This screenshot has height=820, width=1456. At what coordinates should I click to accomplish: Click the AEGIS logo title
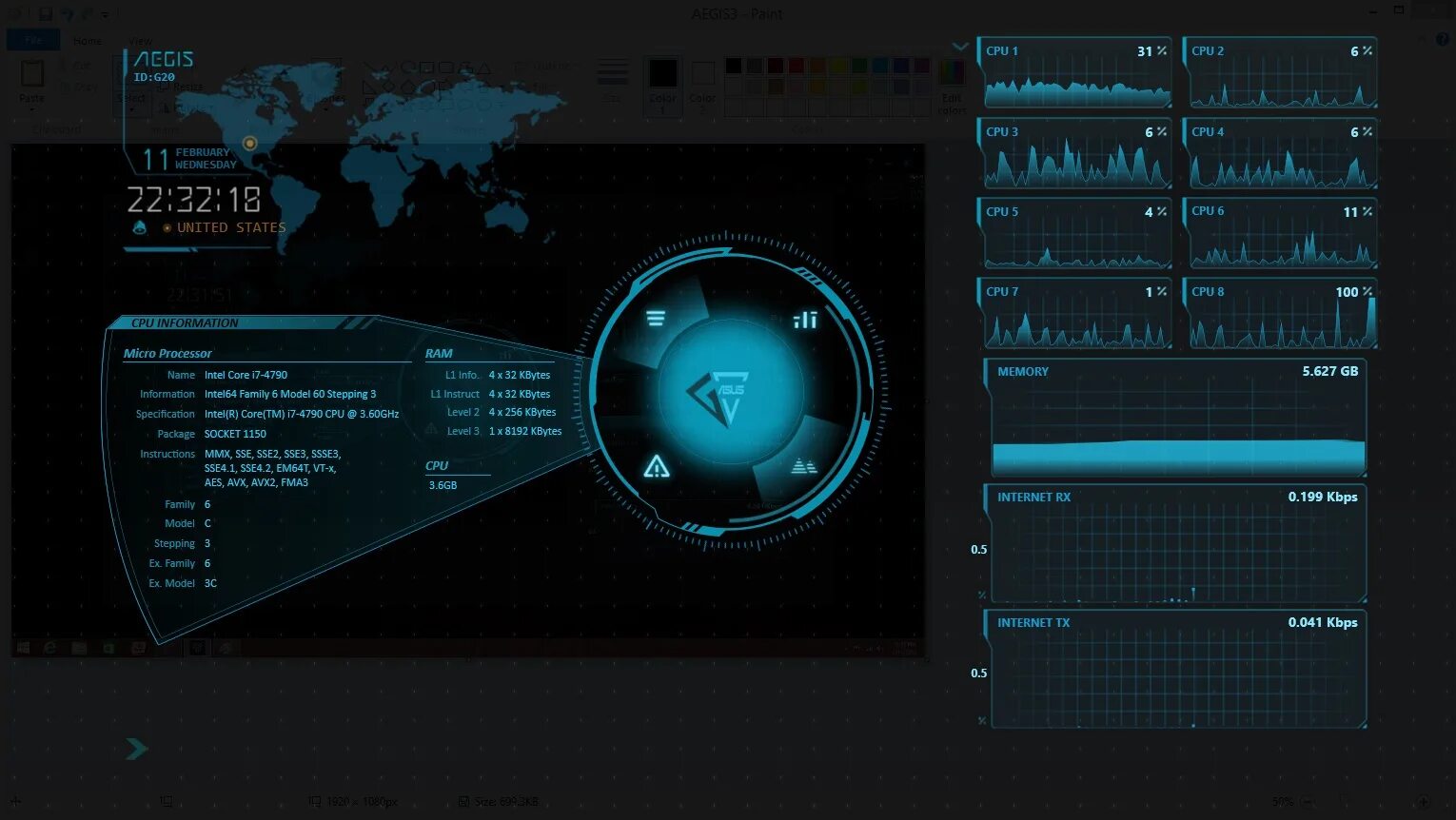(x=164, y=59)
